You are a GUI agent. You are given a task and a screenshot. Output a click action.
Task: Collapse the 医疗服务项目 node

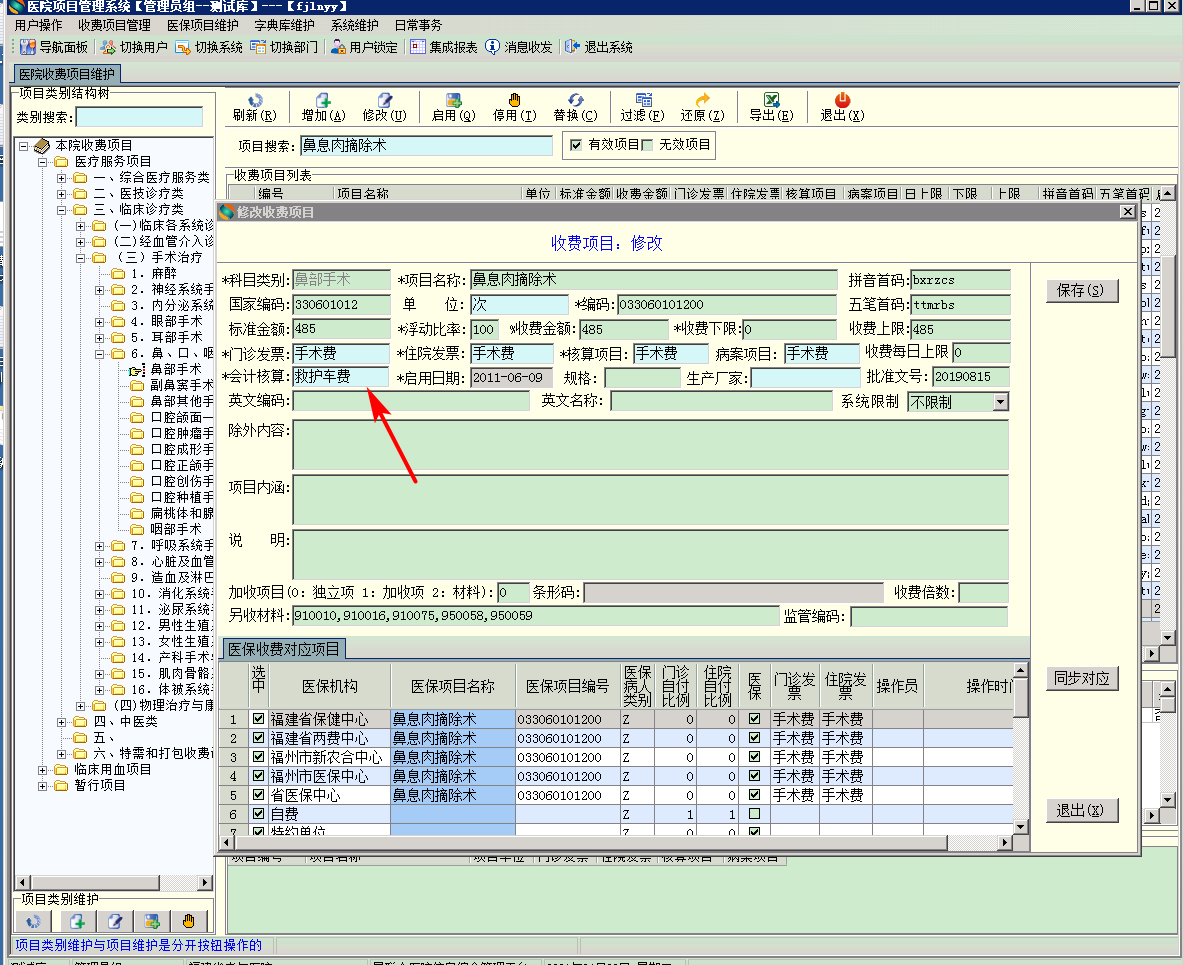[x=43, y=162]
